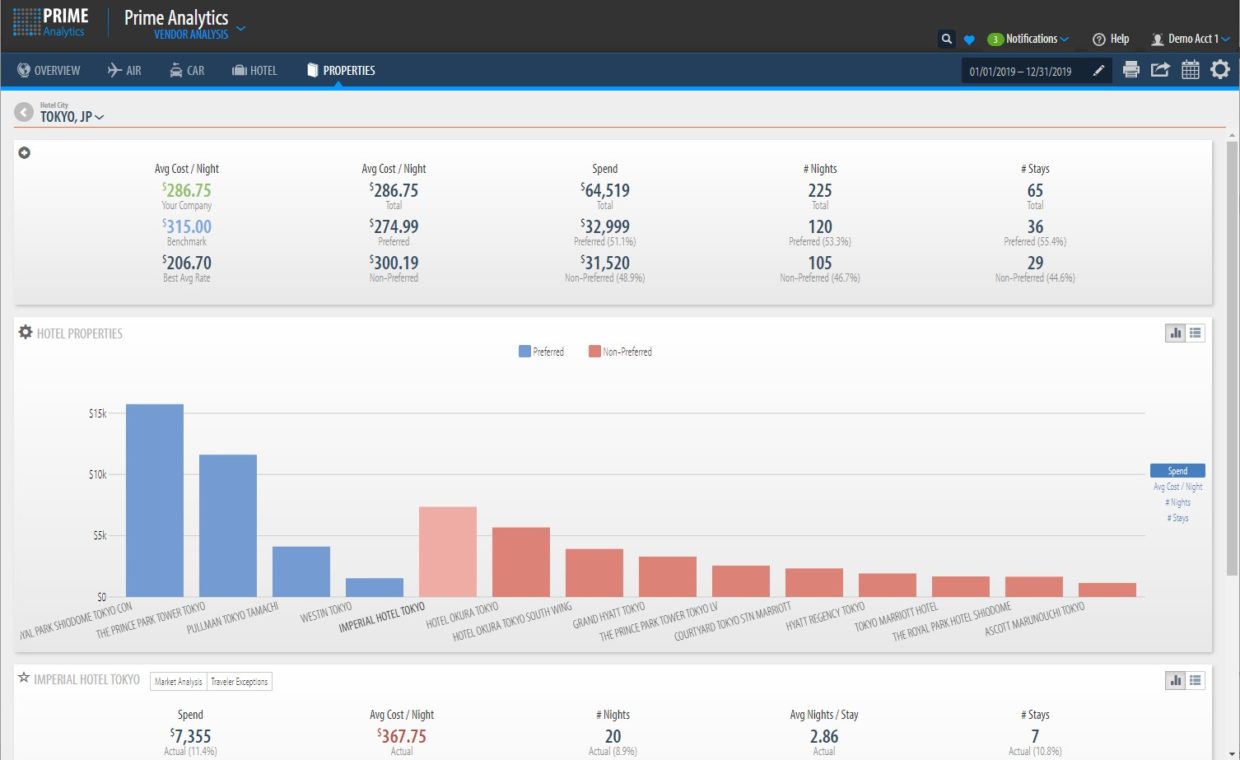The image size is (1240, 760).
Task: Open the Demo Acct 1 account menu
Action: [1190, 39]
